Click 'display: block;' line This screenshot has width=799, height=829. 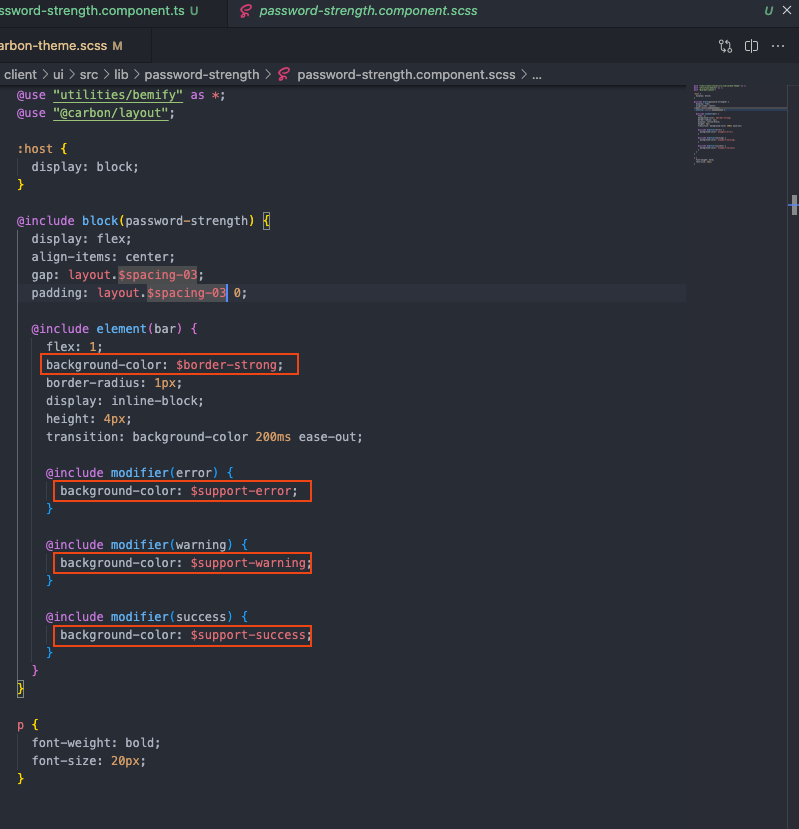point(85,167)
